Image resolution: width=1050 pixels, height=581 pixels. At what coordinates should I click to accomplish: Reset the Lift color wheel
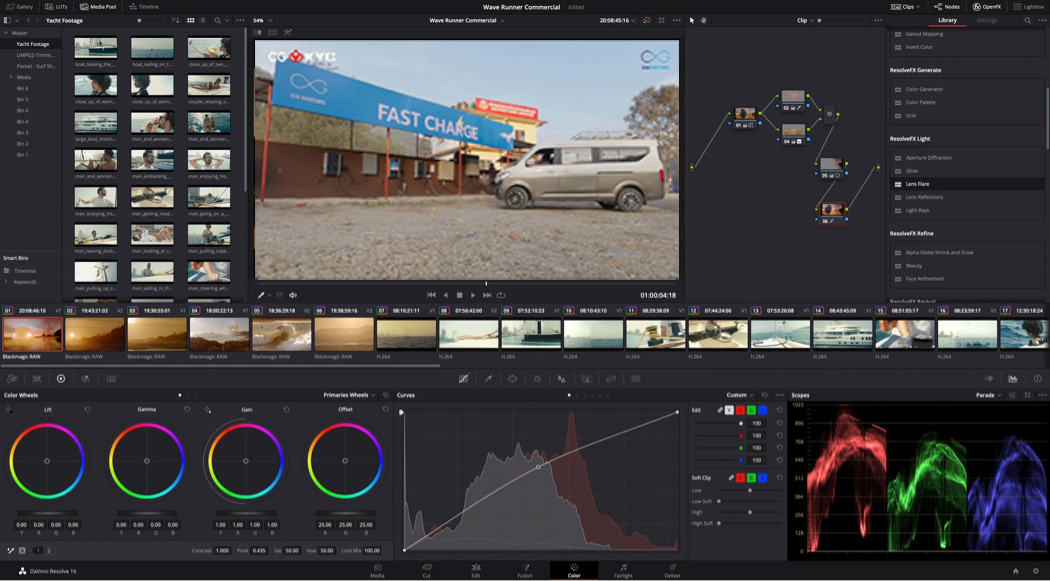click(87, 409)
